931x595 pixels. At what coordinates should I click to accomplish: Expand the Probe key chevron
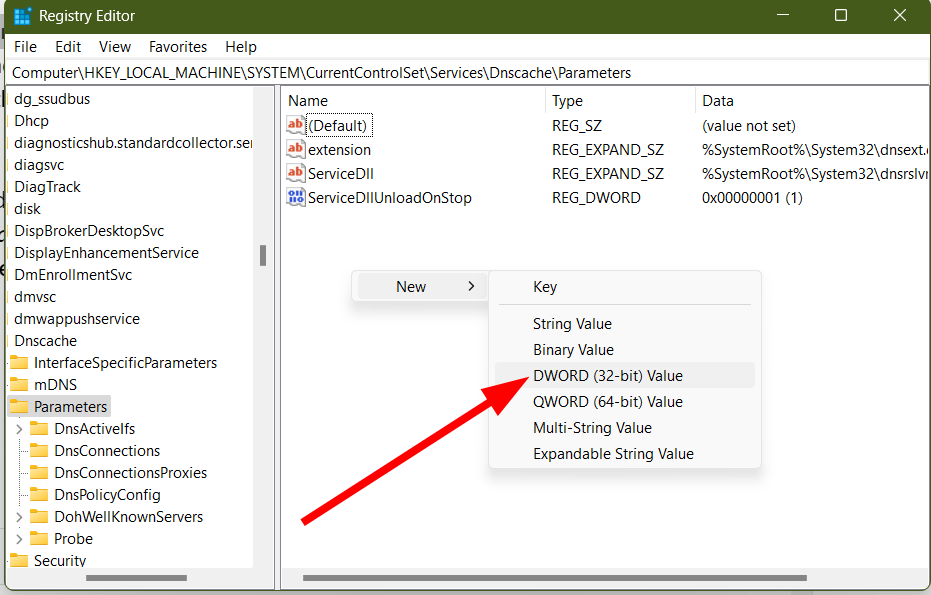19,539
